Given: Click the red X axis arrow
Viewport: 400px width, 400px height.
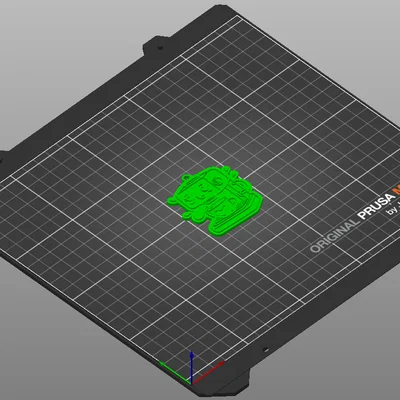Looking at the screenshot, I should pyautogui.click(x=208, y=372).
